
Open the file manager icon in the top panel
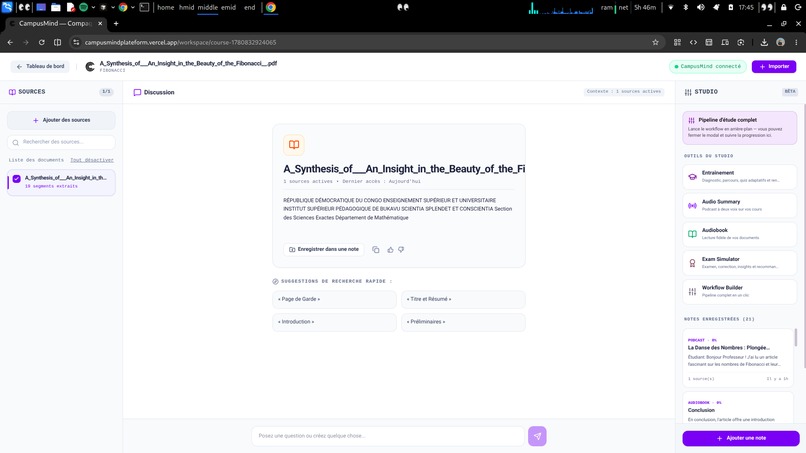pyautogui.click(x=56, y=7)
